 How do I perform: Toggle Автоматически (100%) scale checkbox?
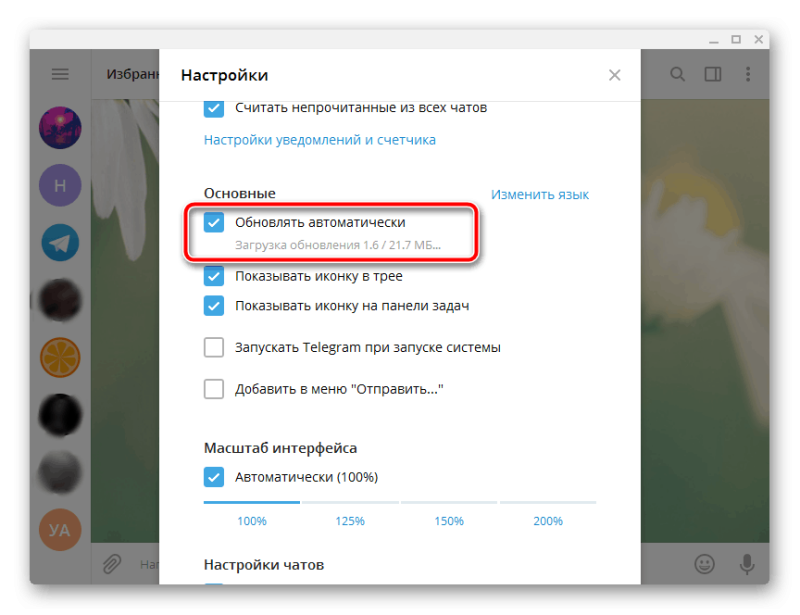coord(214,477)
